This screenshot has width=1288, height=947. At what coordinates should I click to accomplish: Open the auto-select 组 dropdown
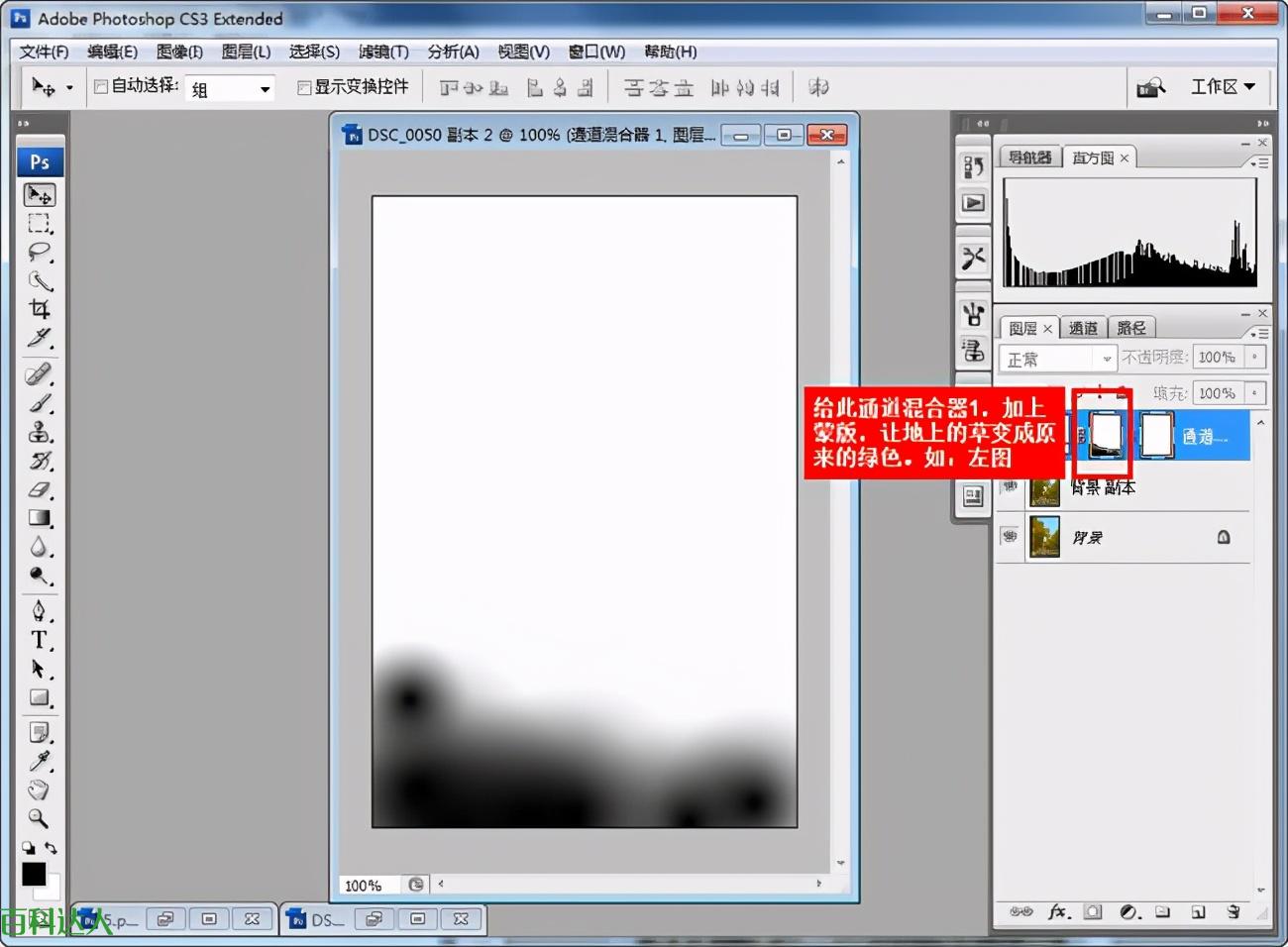(x=232, y=89)
